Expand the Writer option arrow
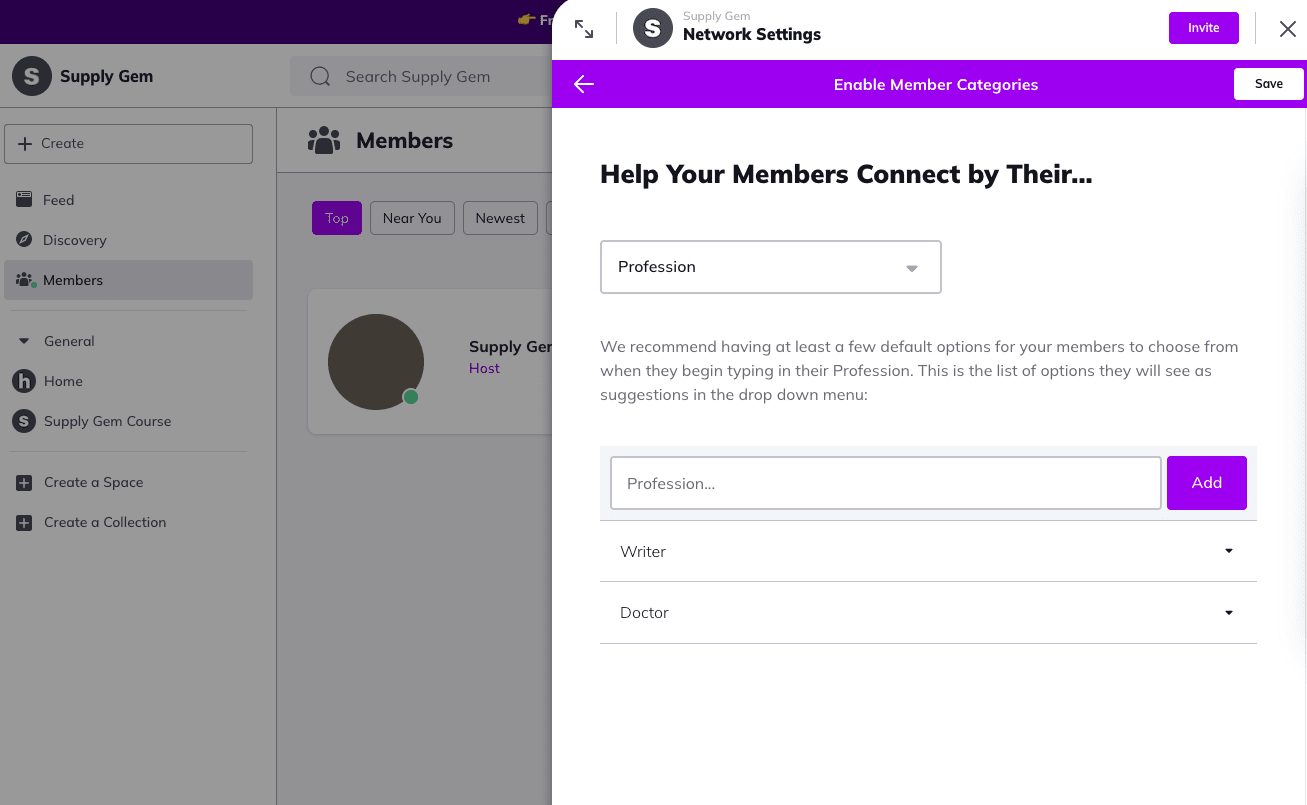Viewport: 1307px width, 805px height. [x=1229, y=551]
